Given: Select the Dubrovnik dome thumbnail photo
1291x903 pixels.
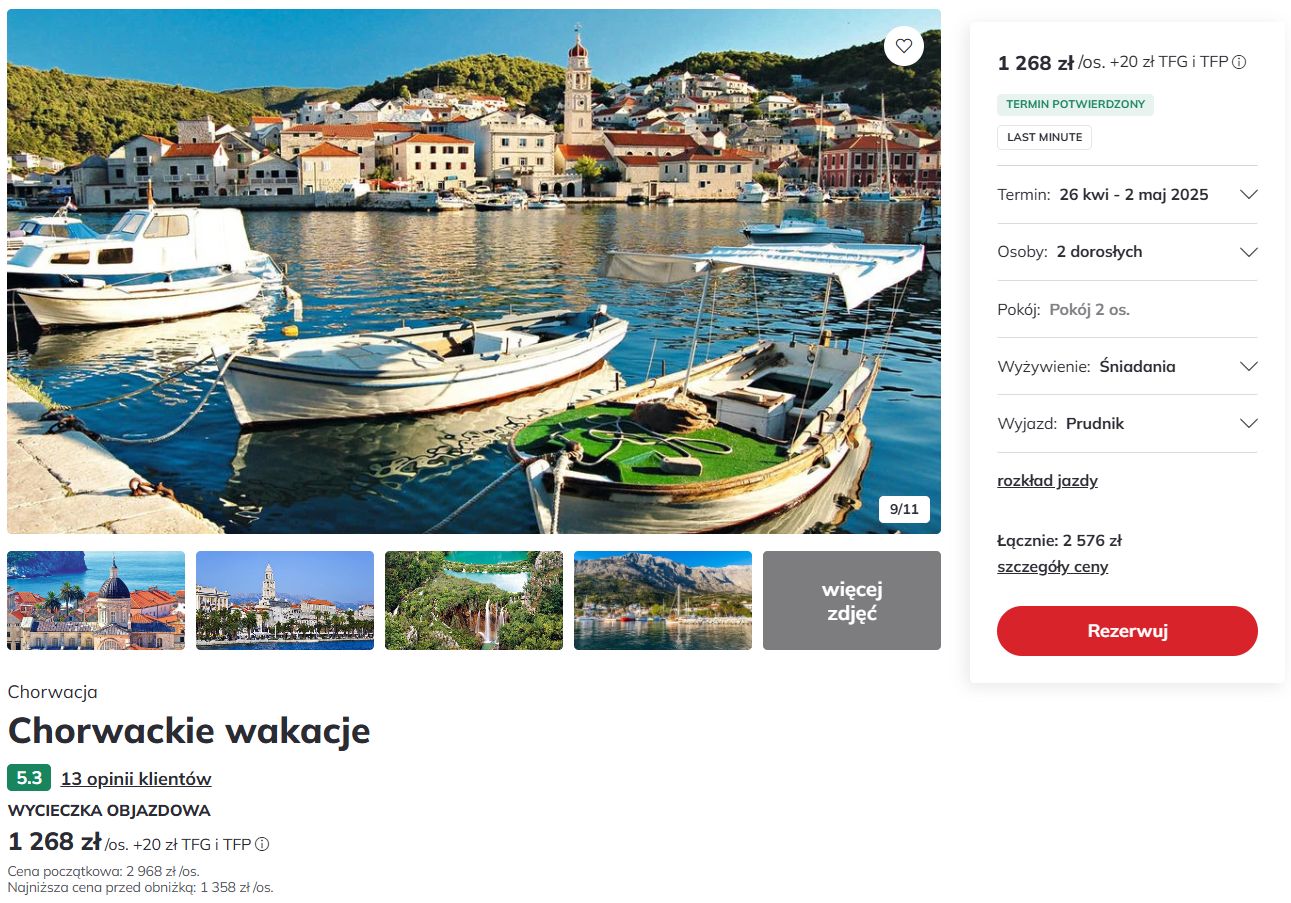Looking at the screenshot, I should click(96, 600).
